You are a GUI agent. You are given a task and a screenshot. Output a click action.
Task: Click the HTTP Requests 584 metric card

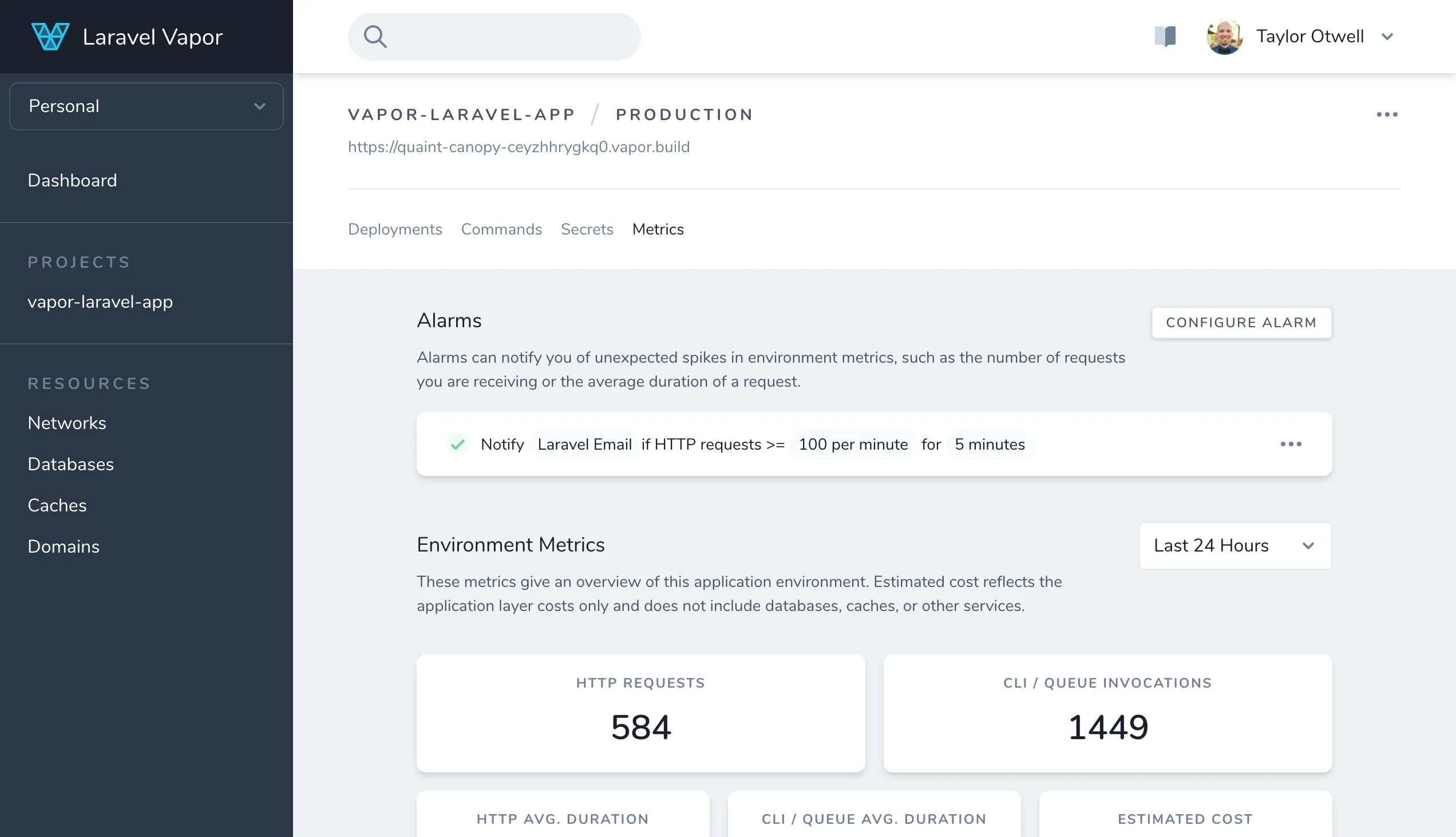click(640, 713)
